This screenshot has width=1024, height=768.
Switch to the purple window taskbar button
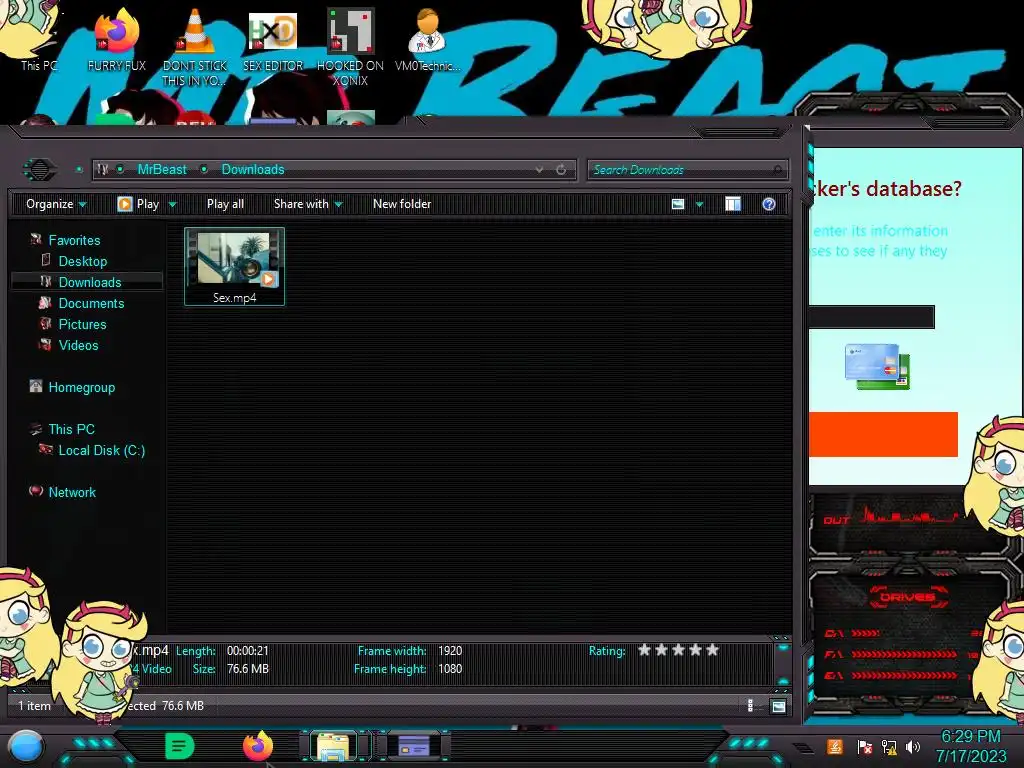pyautogui.click(x=414, y=746)
